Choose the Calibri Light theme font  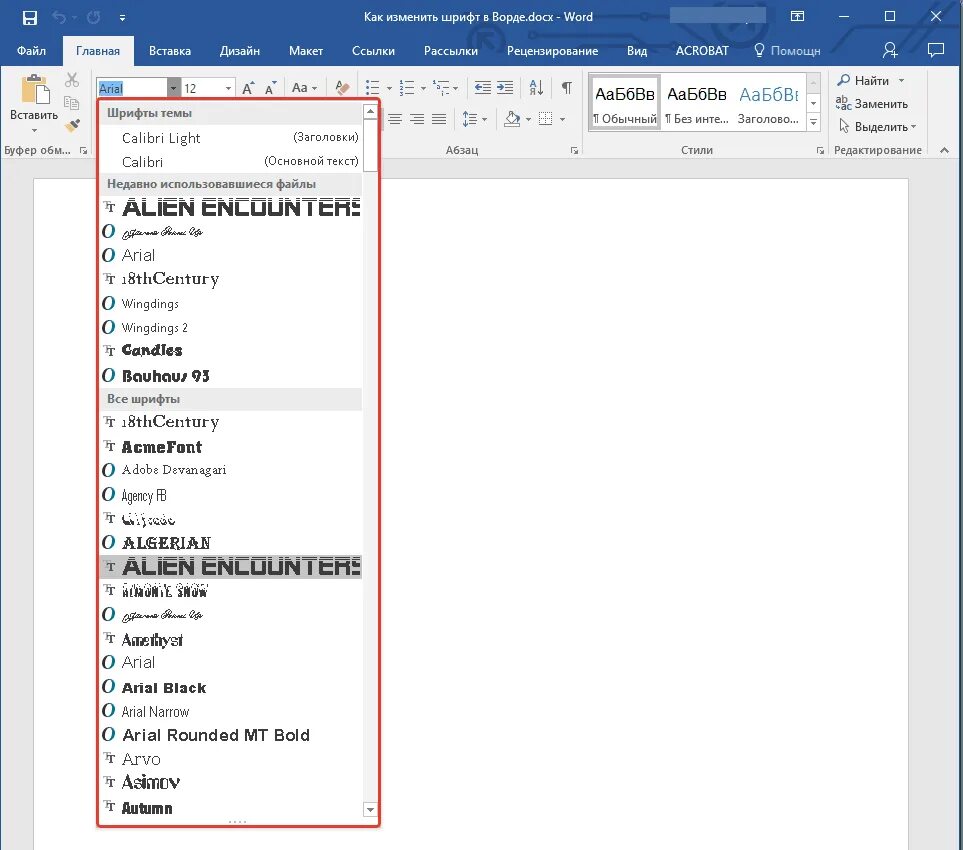pyautogui.click(x=231, y=138)
